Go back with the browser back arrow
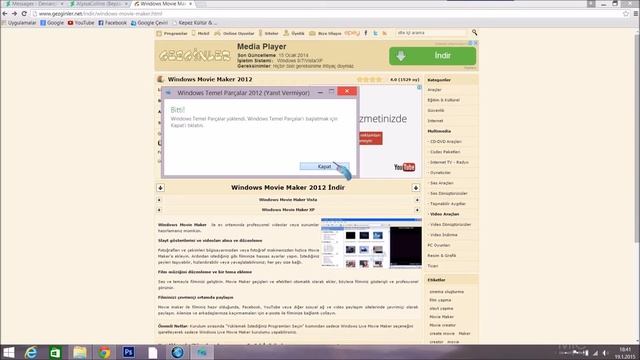 [x=5, y=13]
